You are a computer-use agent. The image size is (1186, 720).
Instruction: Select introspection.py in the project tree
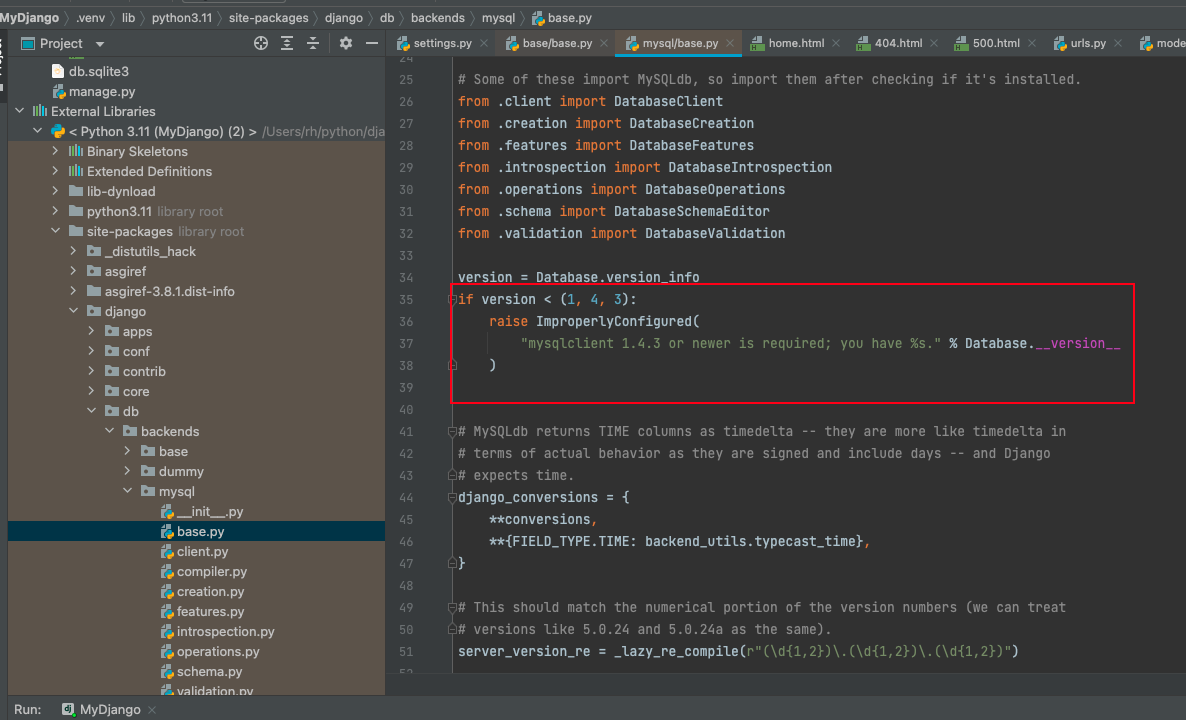(x=225, y=632)
